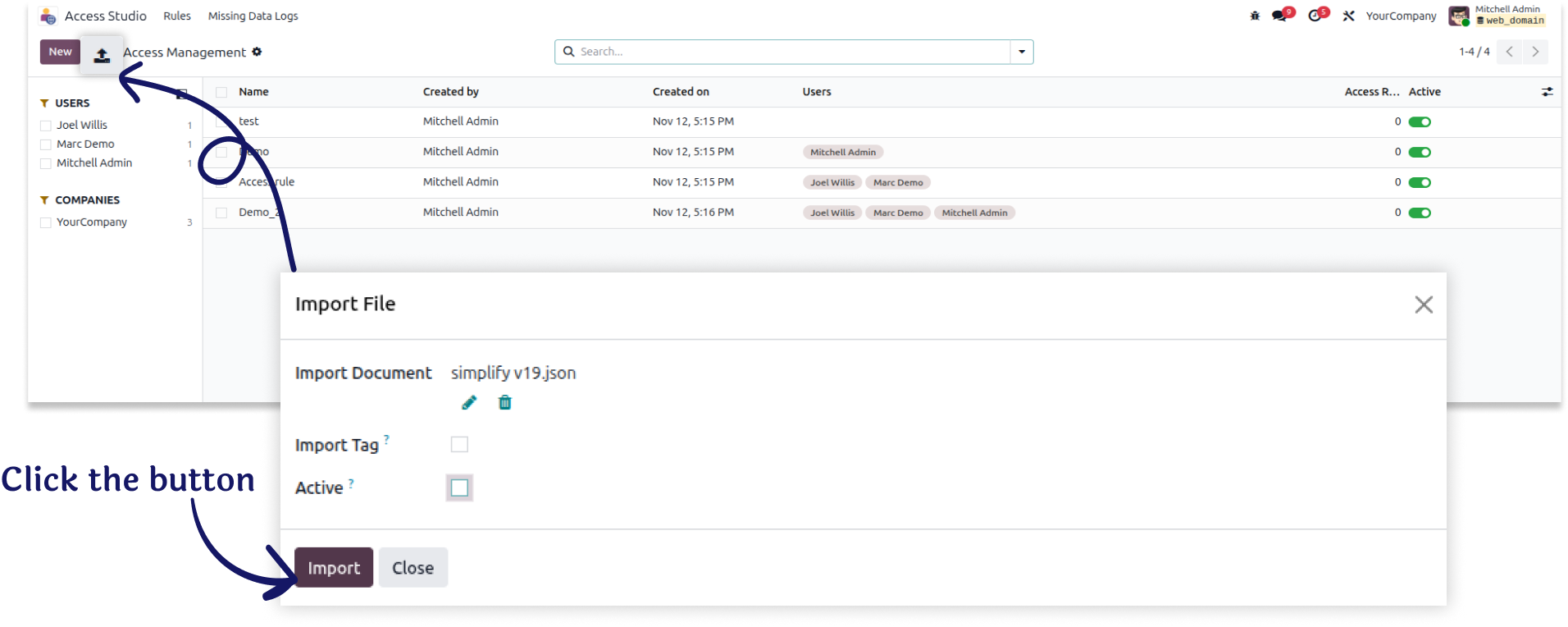
Task: Click the upload import icon
Action: point(102,55)
